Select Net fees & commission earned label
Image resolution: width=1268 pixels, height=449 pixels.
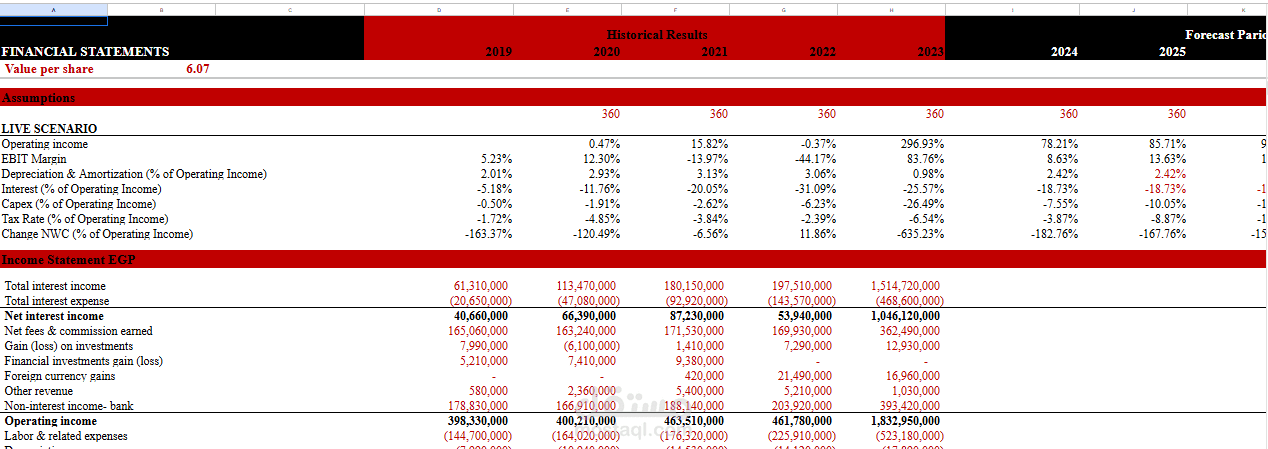click(x=79, y=331)
